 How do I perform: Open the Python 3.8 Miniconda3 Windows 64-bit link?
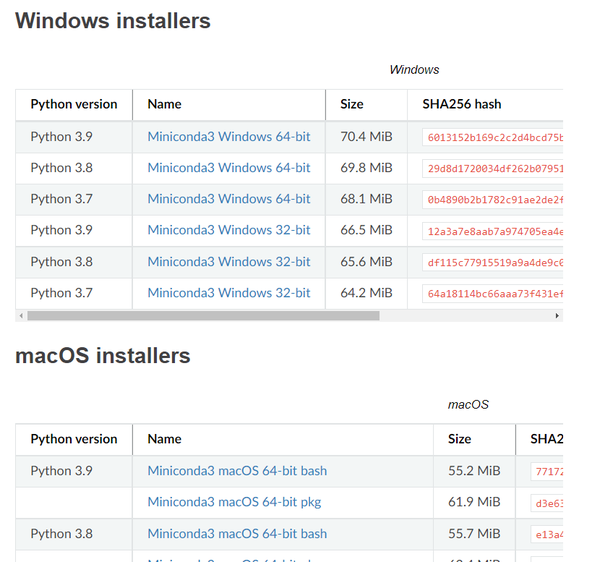point(229,168)
